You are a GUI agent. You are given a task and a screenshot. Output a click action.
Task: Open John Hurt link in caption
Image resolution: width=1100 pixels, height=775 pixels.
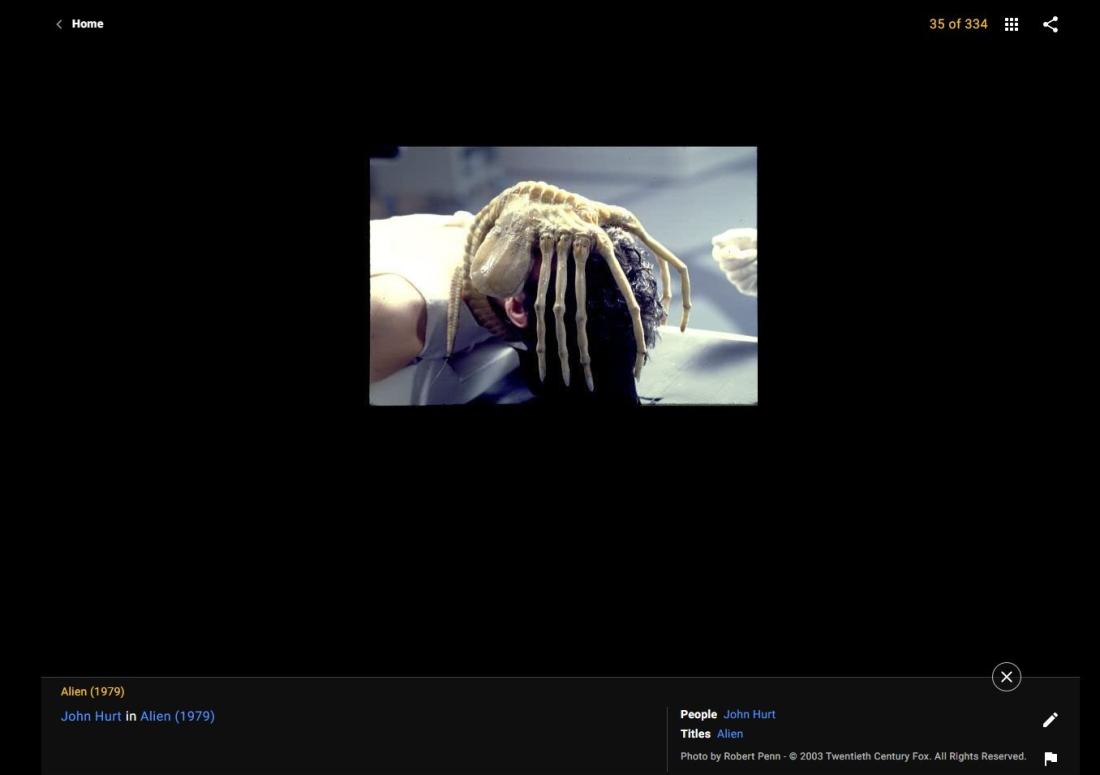[x=90, y=716]
